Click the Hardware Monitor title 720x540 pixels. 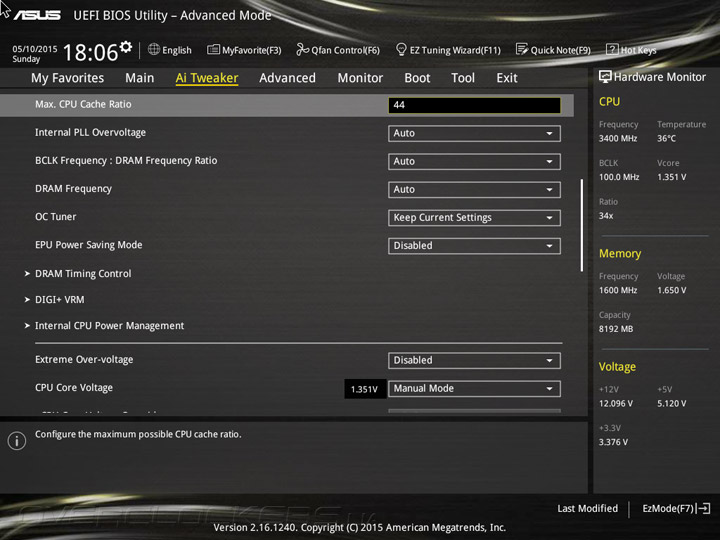point(659,77)
